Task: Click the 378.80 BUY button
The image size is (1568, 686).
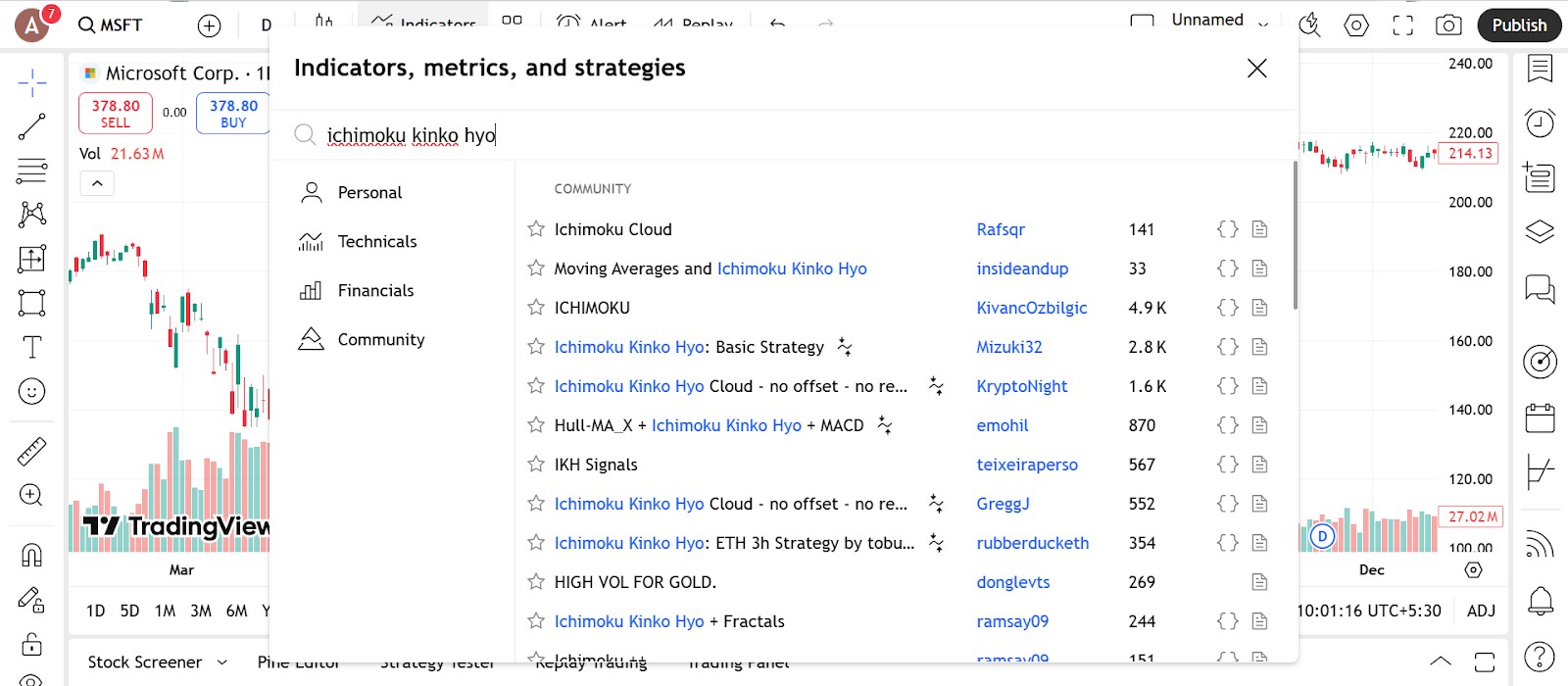Action: pyautogui.click(x=233, y=113)
